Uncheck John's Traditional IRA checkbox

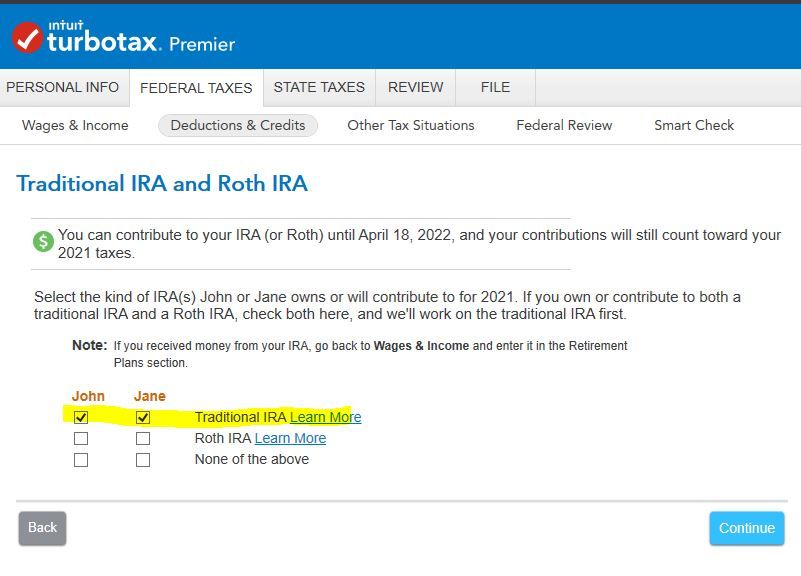tap(81, 417)
